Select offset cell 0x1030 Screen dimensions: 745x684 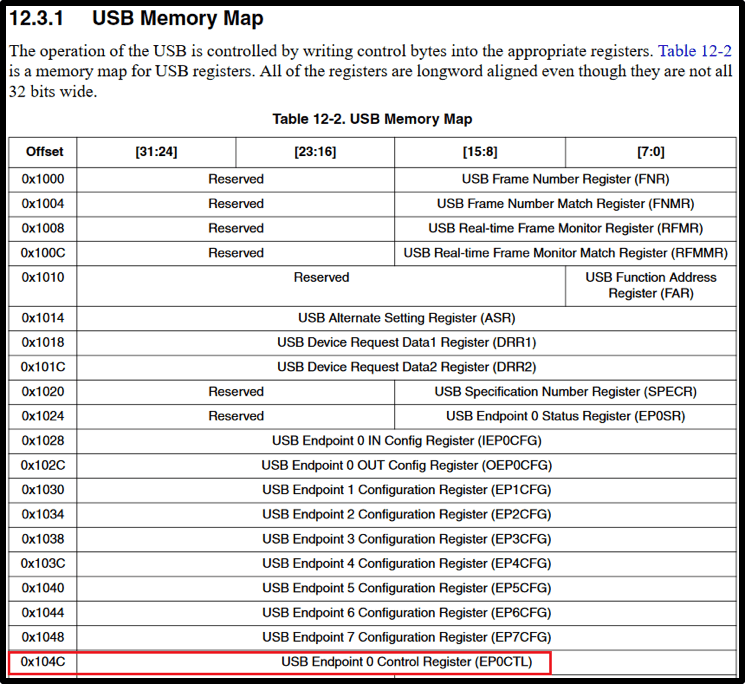tap(43, 490)
